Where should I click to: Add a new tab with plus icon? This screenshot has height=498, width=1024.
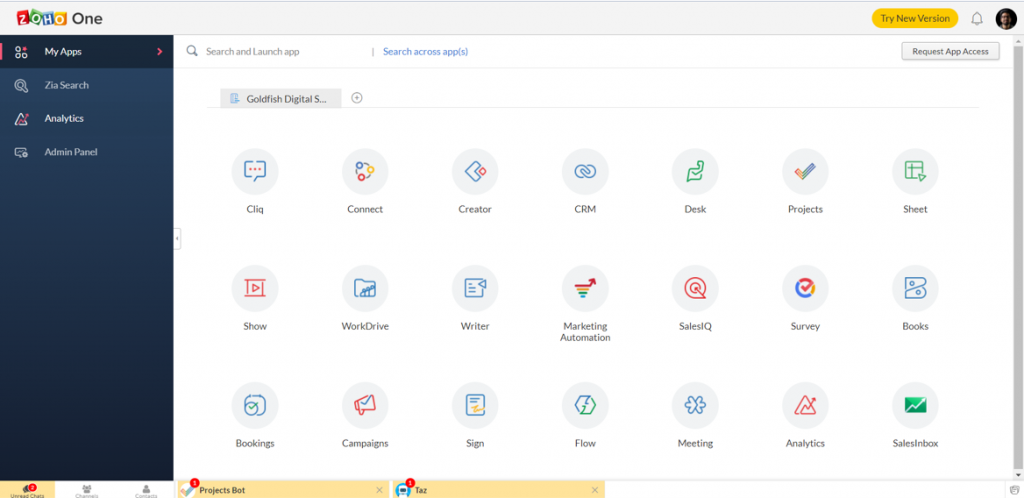357,98
